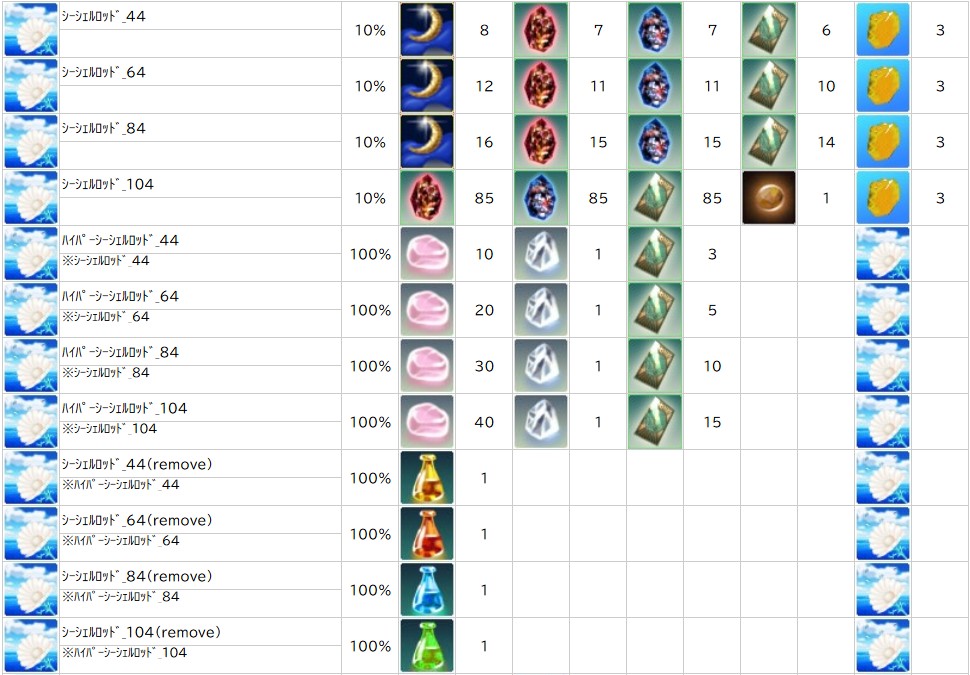Click the seashell thumbnail left of ハイパーシーシェルロッド_84
This screenshot has height=675, width=970.
pos(31,366)
